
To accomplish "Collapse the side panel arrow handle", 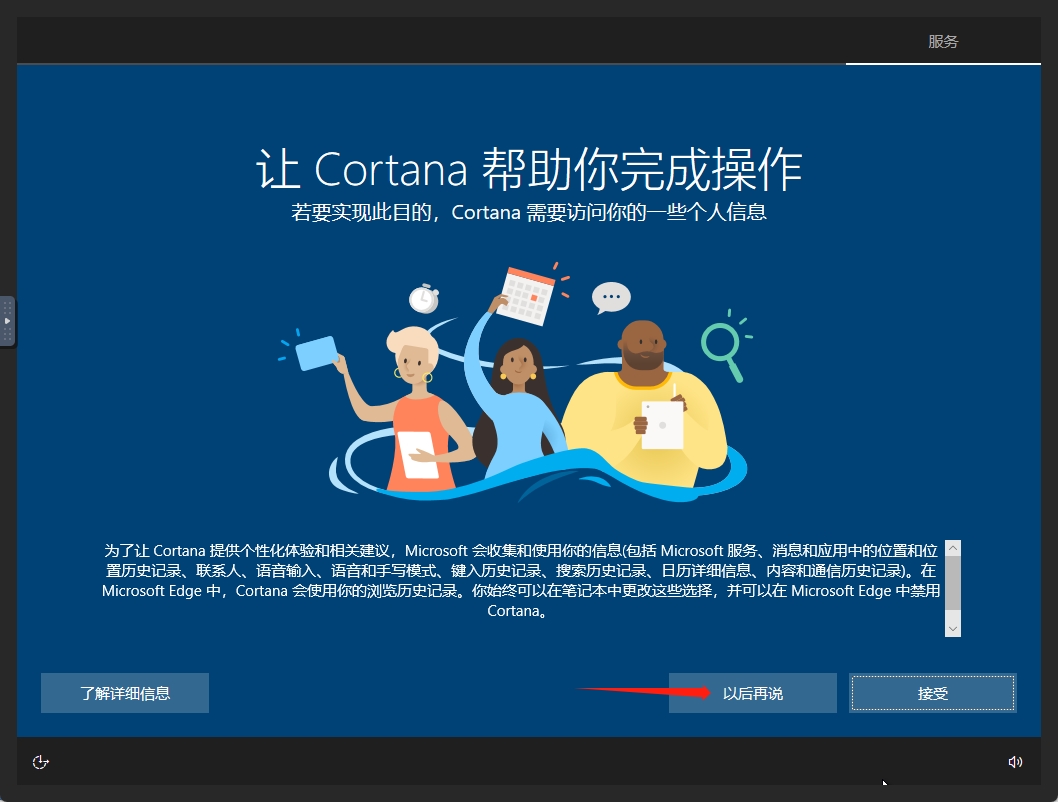I will pos(6,321).
